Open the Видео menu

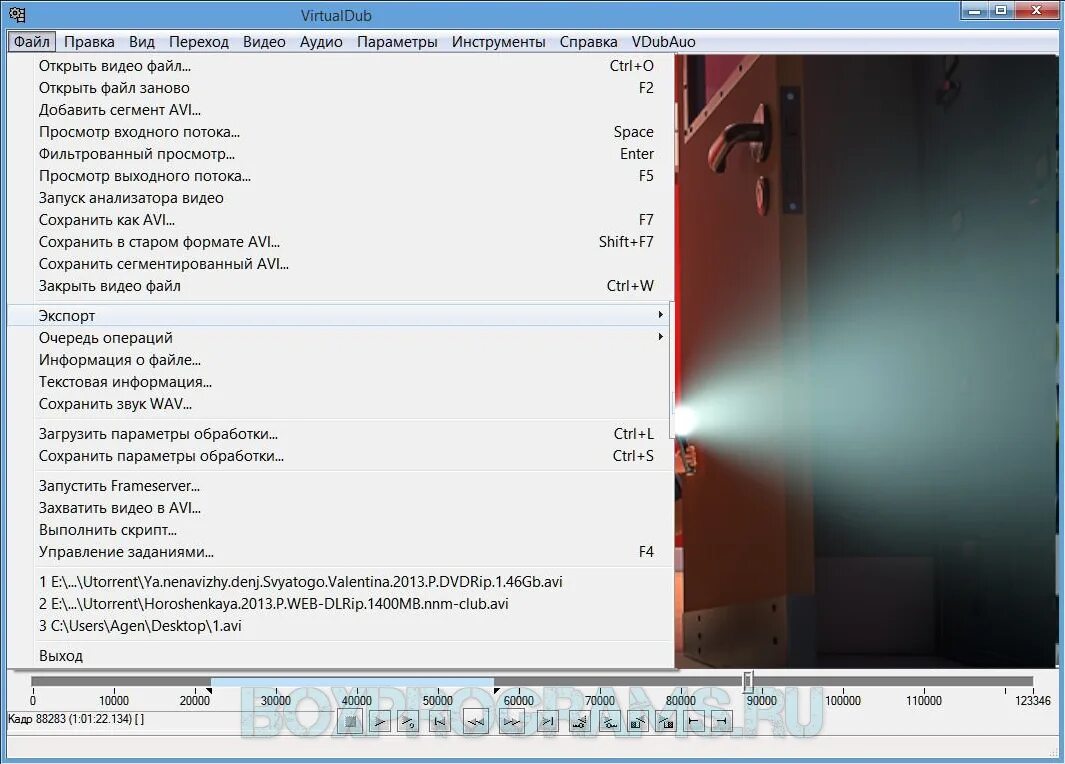264,41
